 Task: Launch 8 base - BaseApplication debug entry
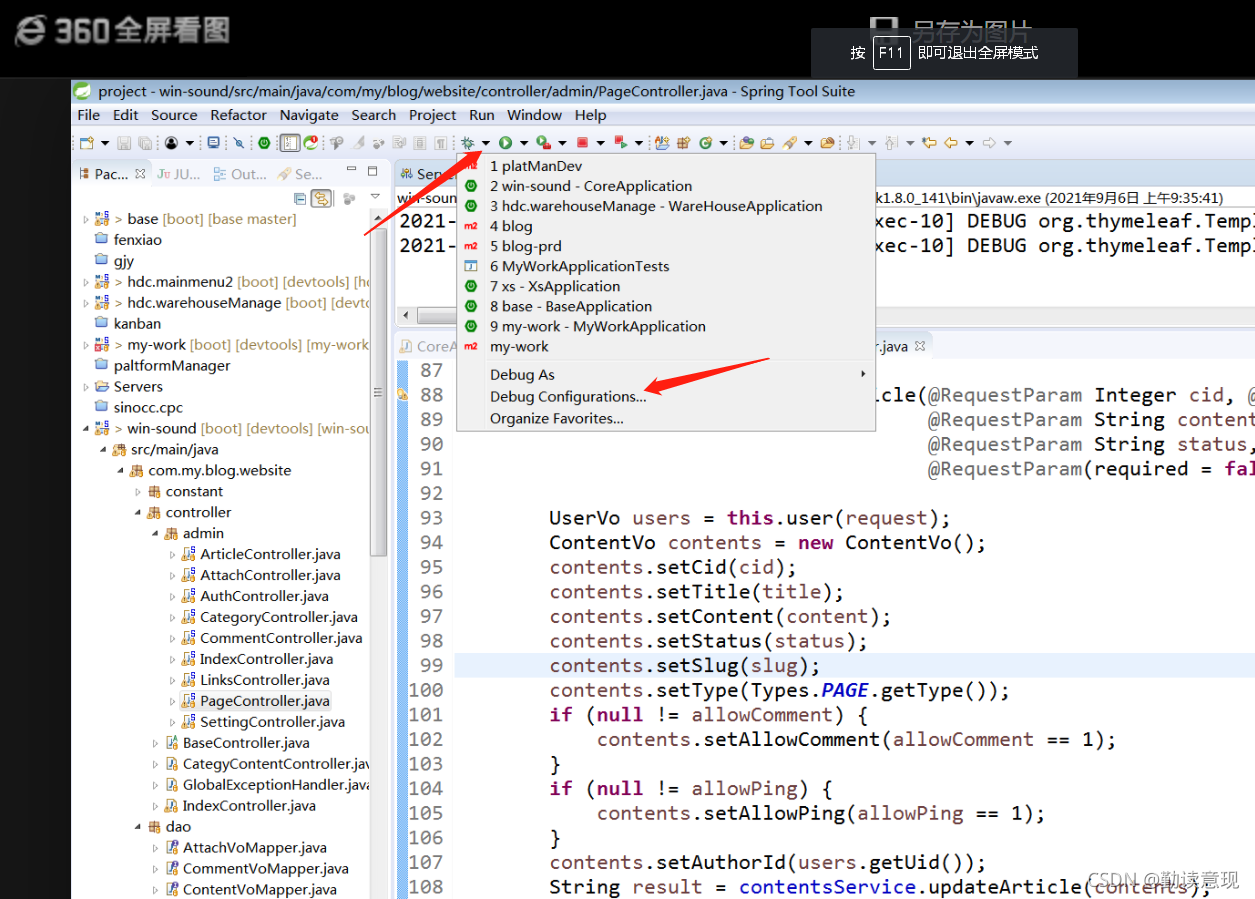[666, 306]
